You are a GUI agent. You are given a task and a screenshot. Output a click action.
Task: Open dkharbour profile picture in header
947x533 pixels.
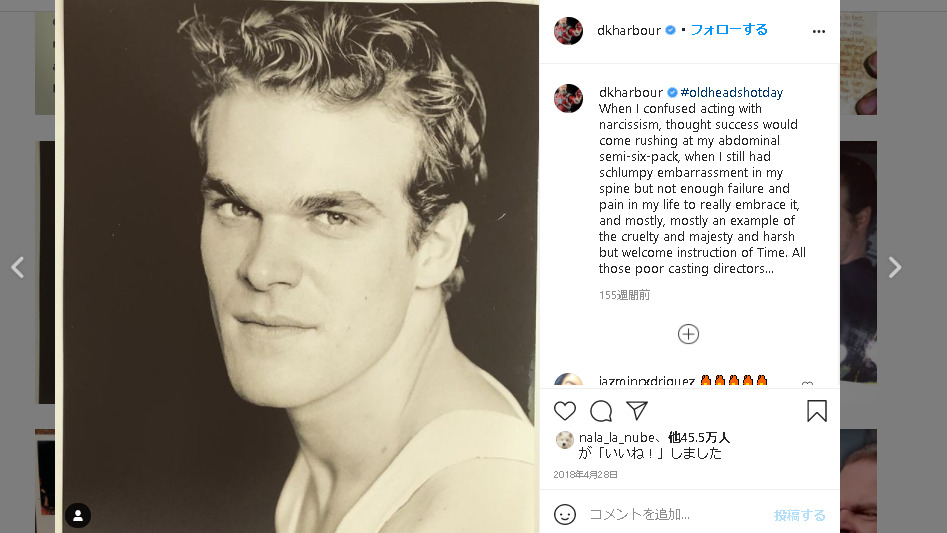pyautogui.click(x=568, y=31)
